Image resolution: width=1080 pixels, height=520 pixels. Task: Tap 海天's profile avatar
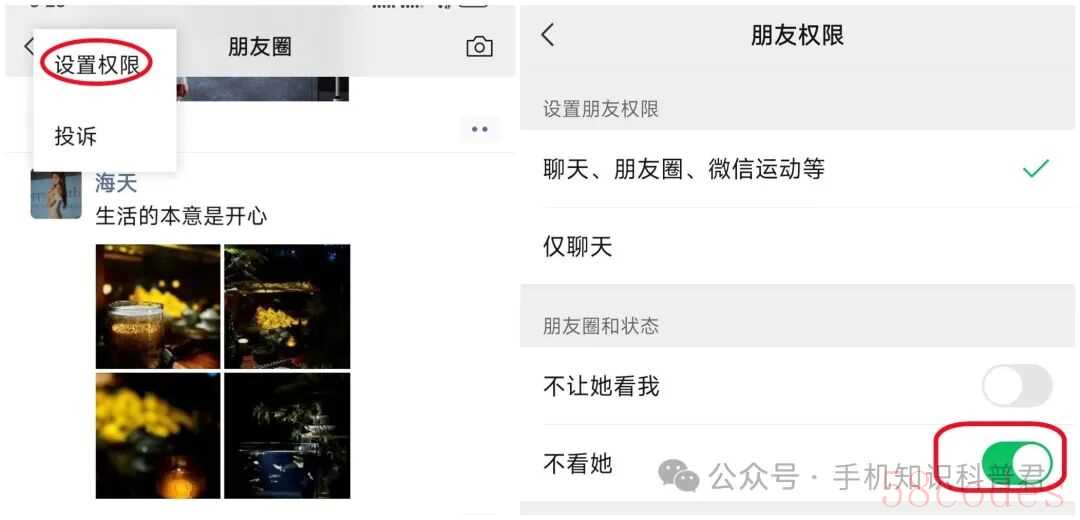pos(56,194)
